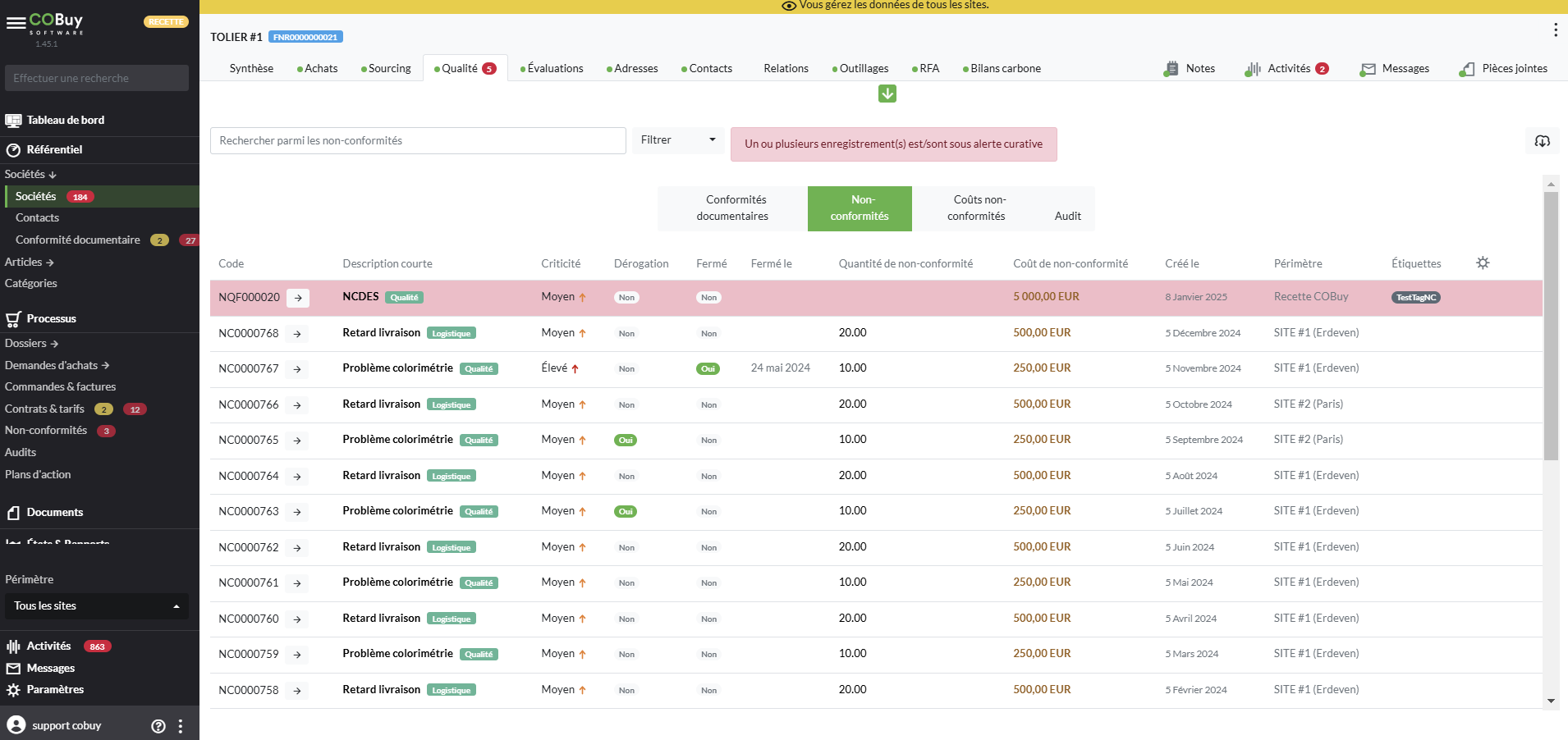
Task: Open the NC0000763 row arrow button
Action: (297, 512)
